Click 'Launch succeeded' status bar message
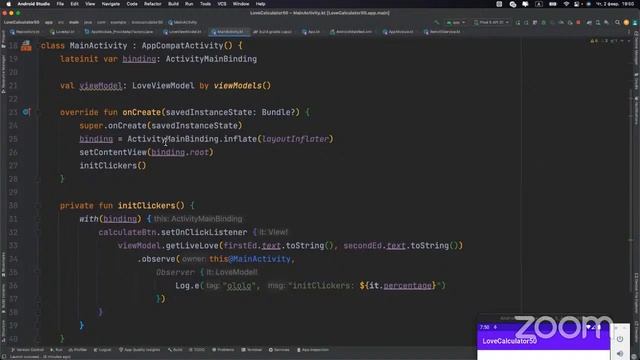 [40, 357]
